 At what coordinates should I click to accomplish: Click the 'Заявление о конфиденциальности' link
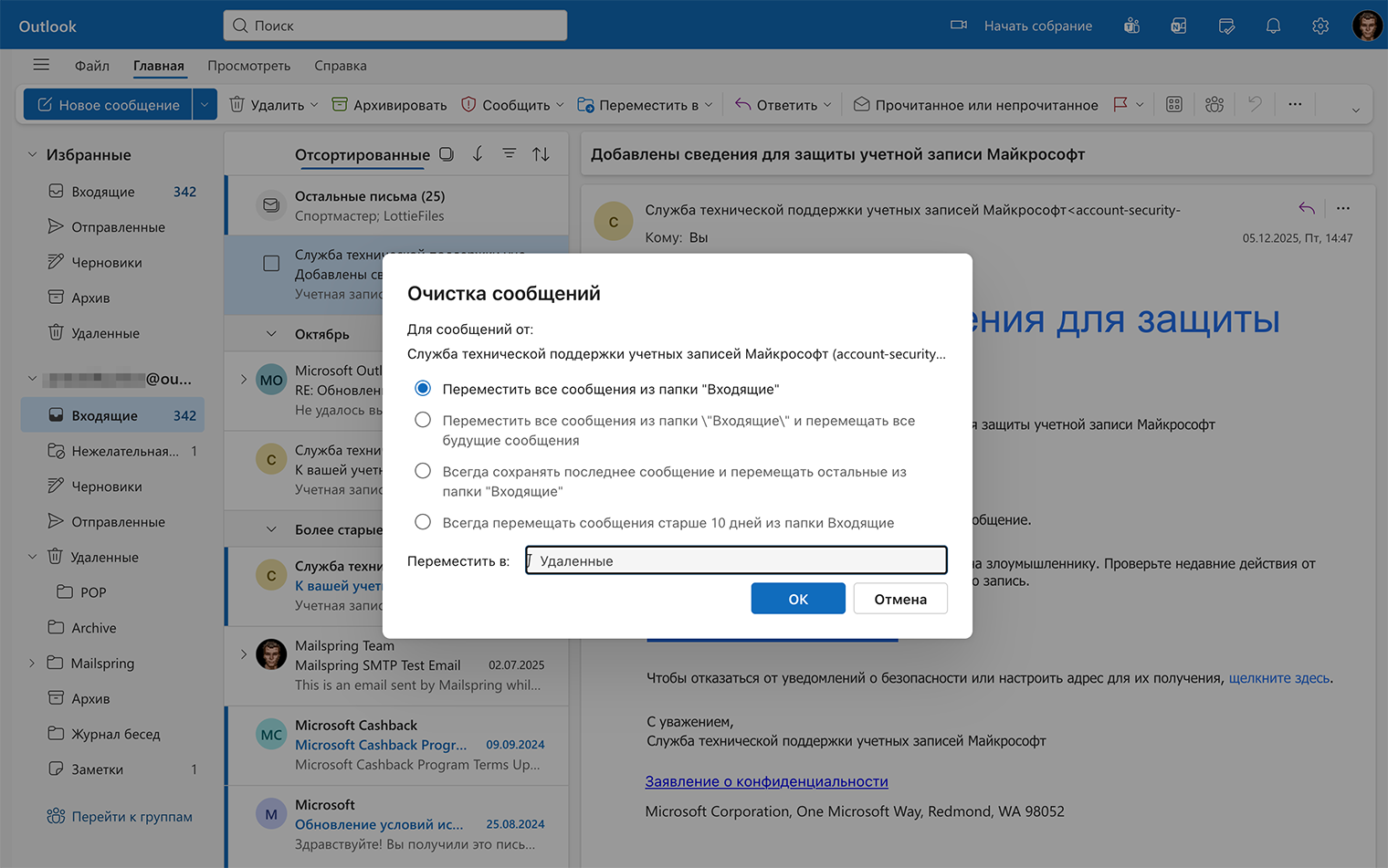[766, 781]
